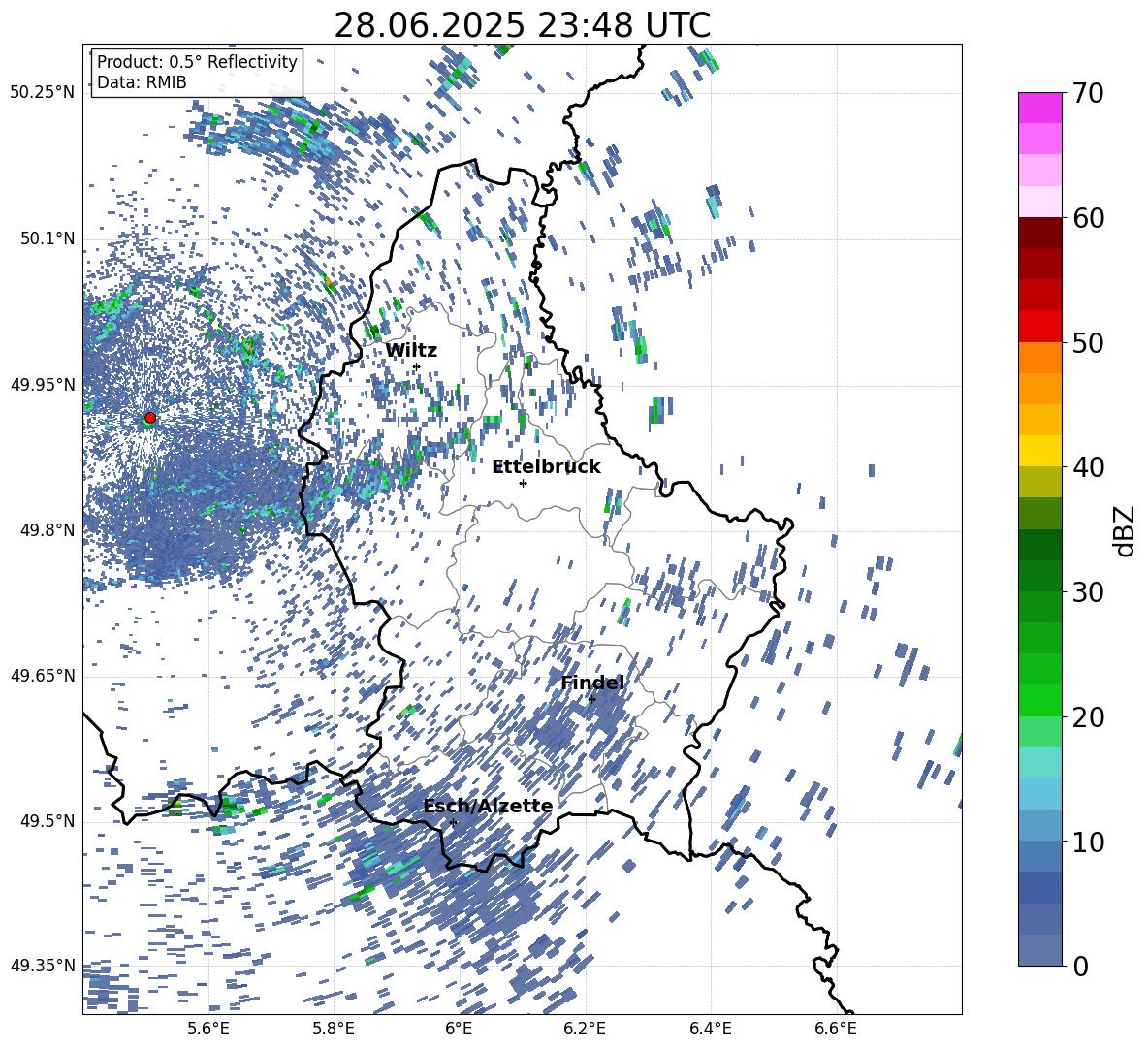1148x1048 pixels.
Task: Click the Ettelbruck city label
Action: pos(546,467)
